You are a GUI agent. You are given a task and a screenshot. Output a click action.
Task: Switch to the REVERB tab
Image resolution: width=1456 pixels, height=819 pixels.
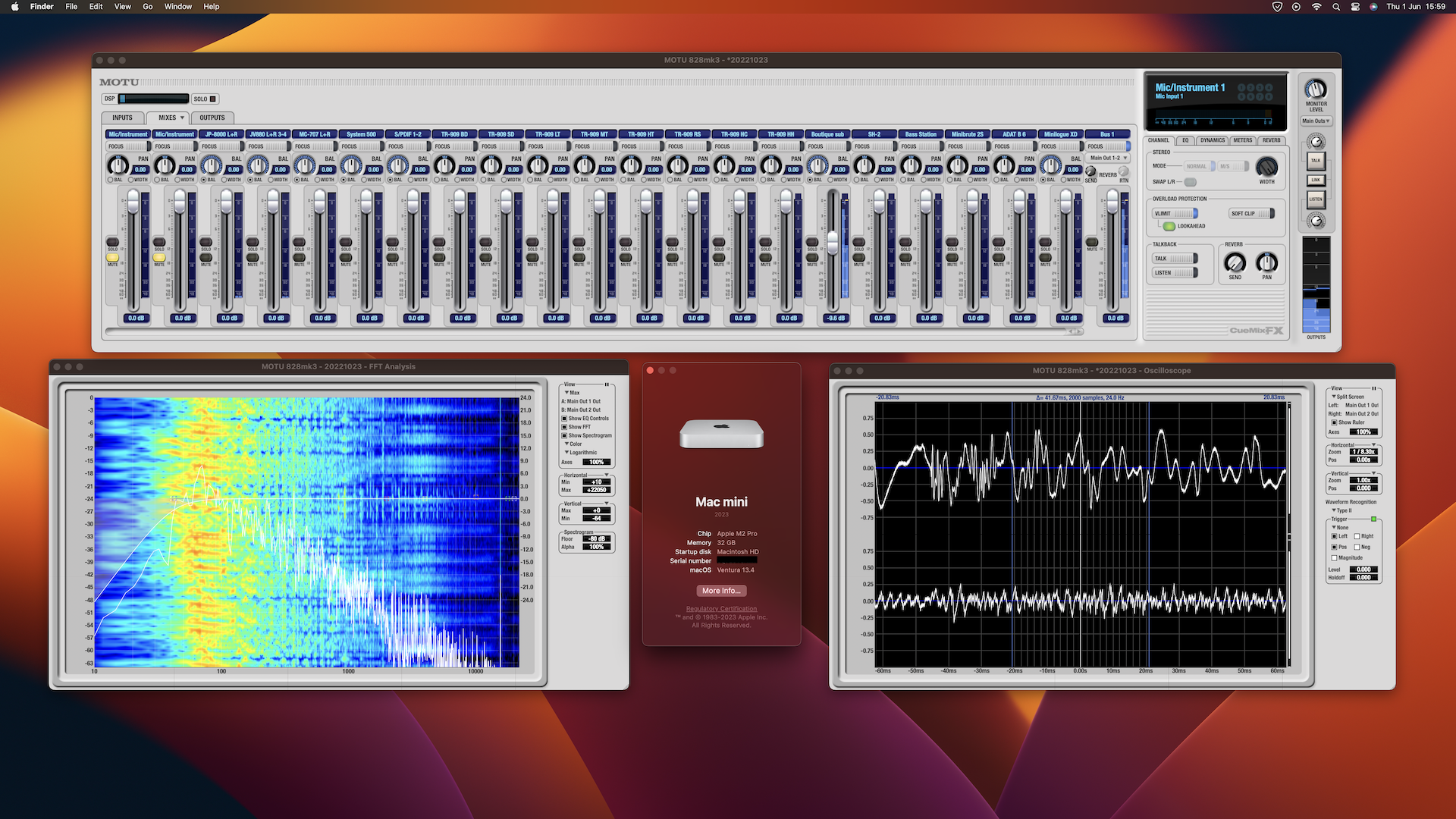1272,140
